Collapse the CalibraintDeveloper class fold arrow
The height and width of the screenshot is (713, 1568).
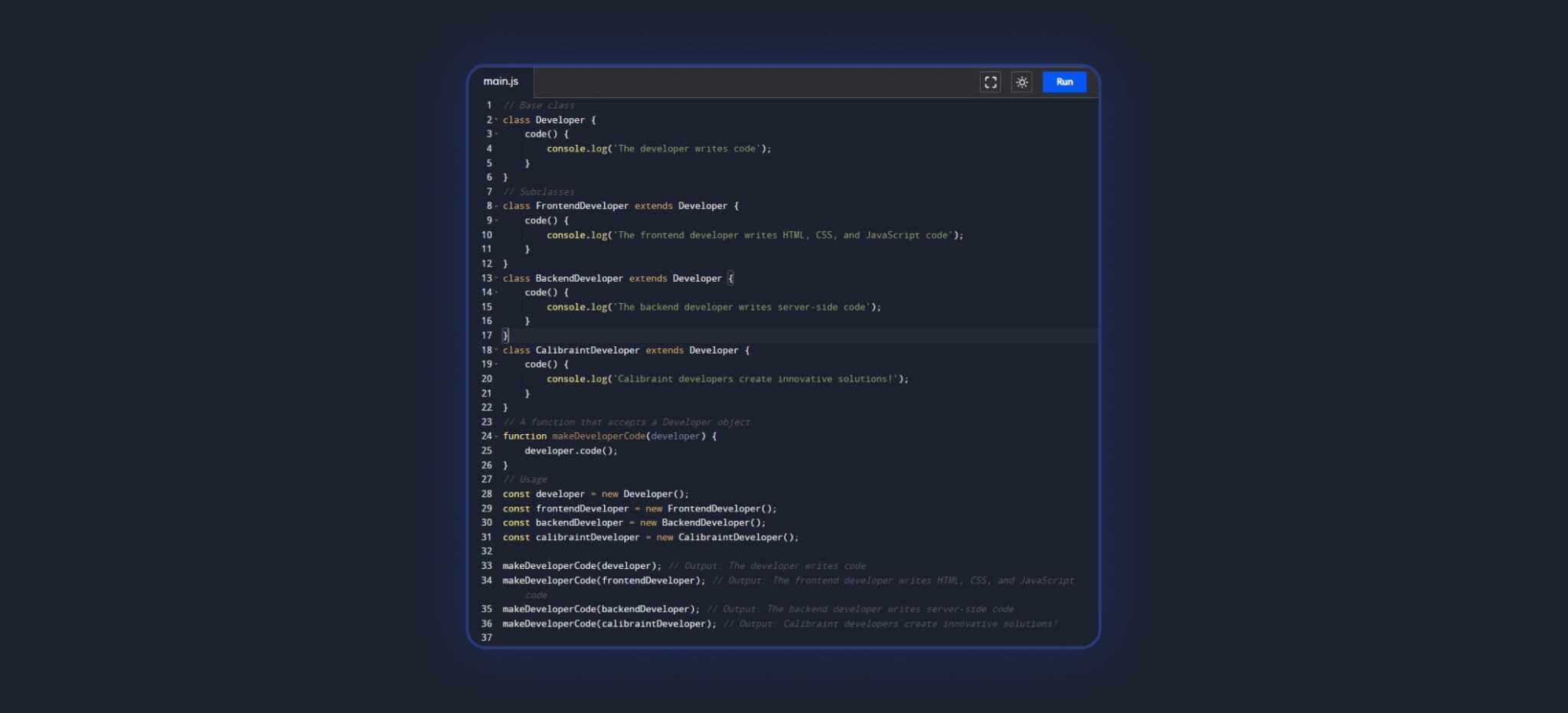tap(498, 350)
